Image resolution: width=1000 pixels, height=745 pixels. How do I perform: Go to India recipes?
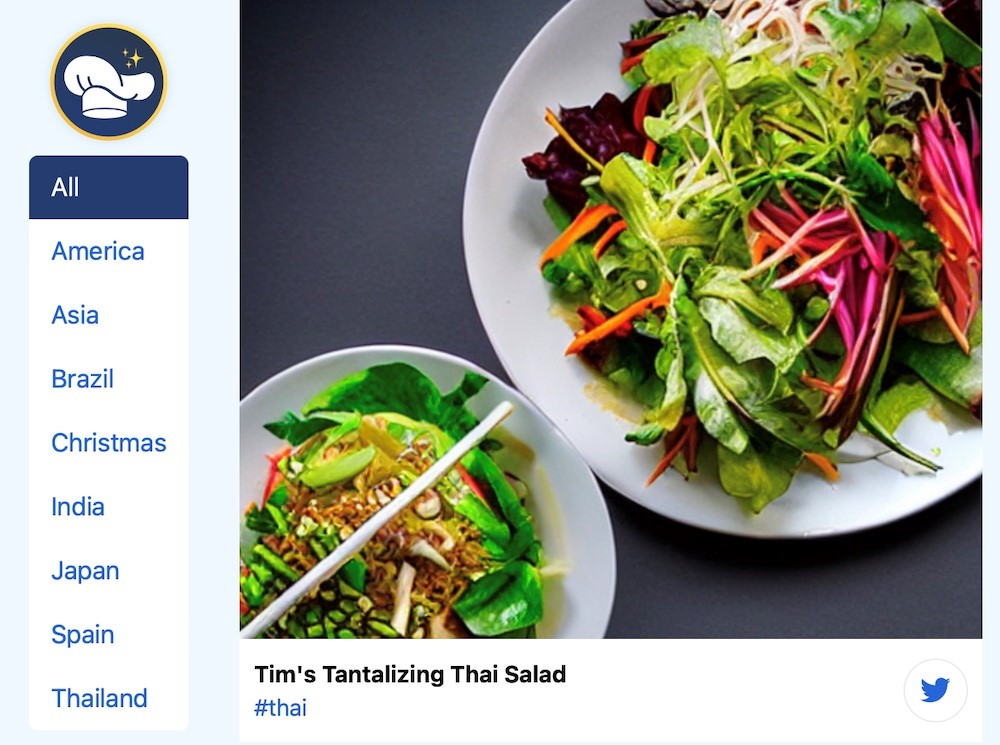point(77,506)
